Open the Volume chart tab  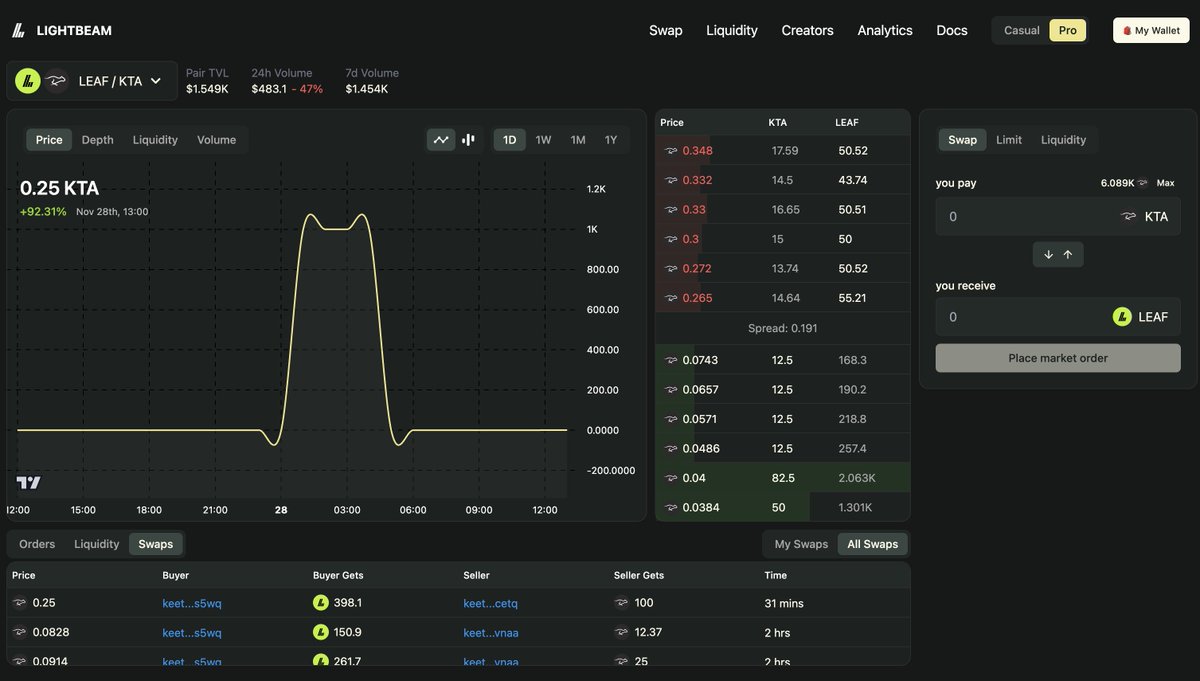point(217,140)
